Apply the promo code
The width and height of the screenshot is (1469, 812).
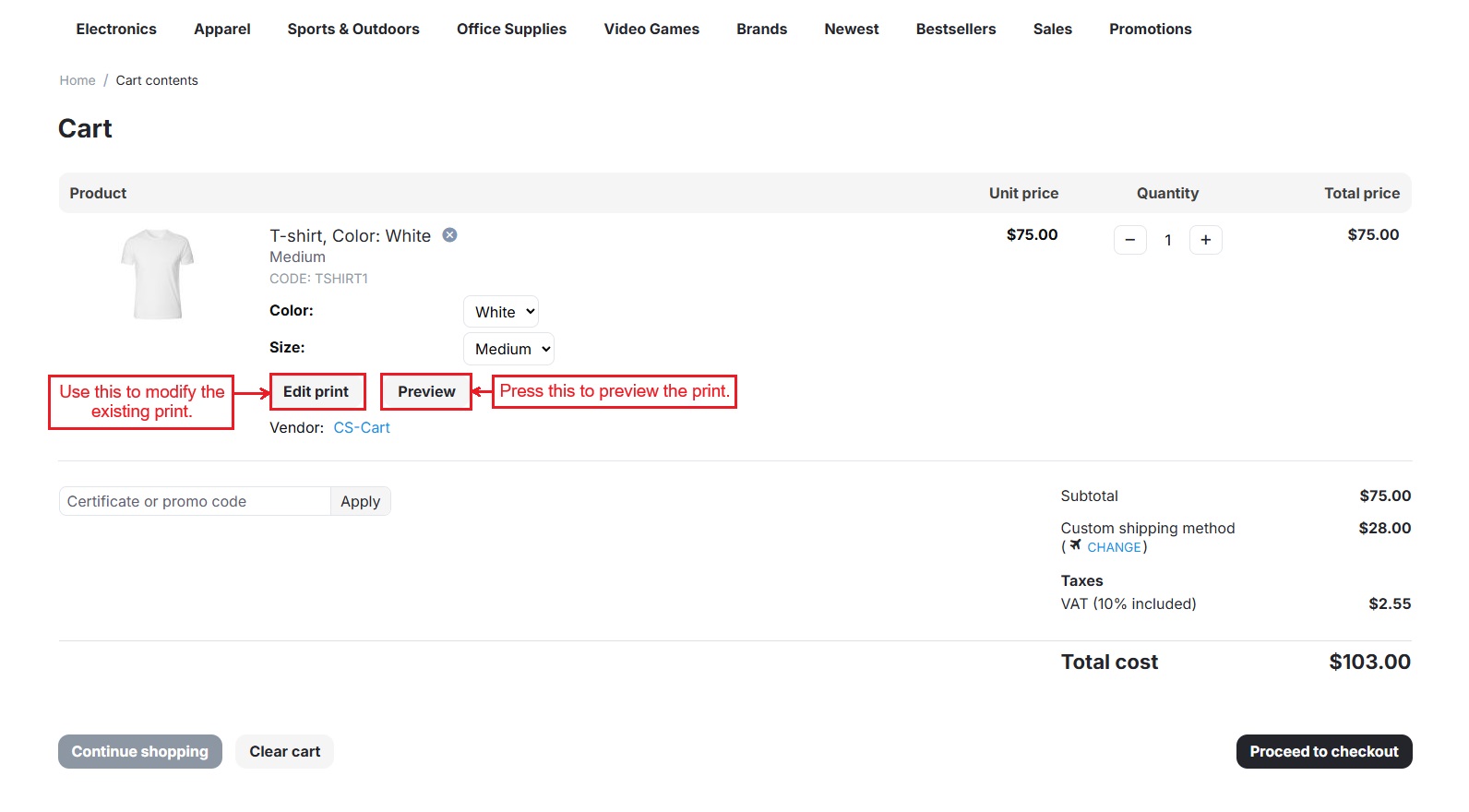click(360, 502)
